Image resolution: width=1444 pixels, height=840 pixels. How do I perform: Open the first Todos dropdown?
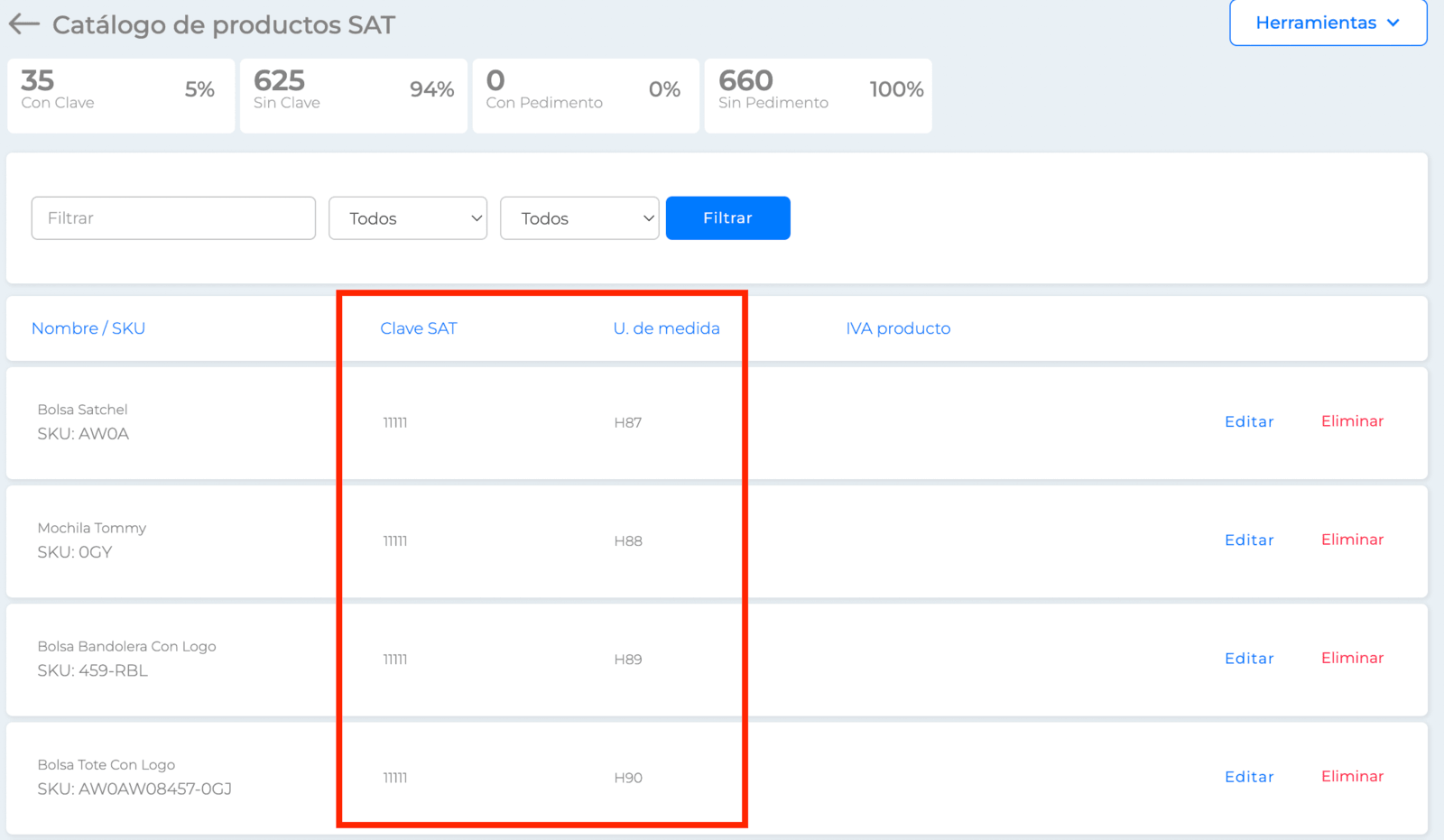pyautogui.click(x=408, y=218)
